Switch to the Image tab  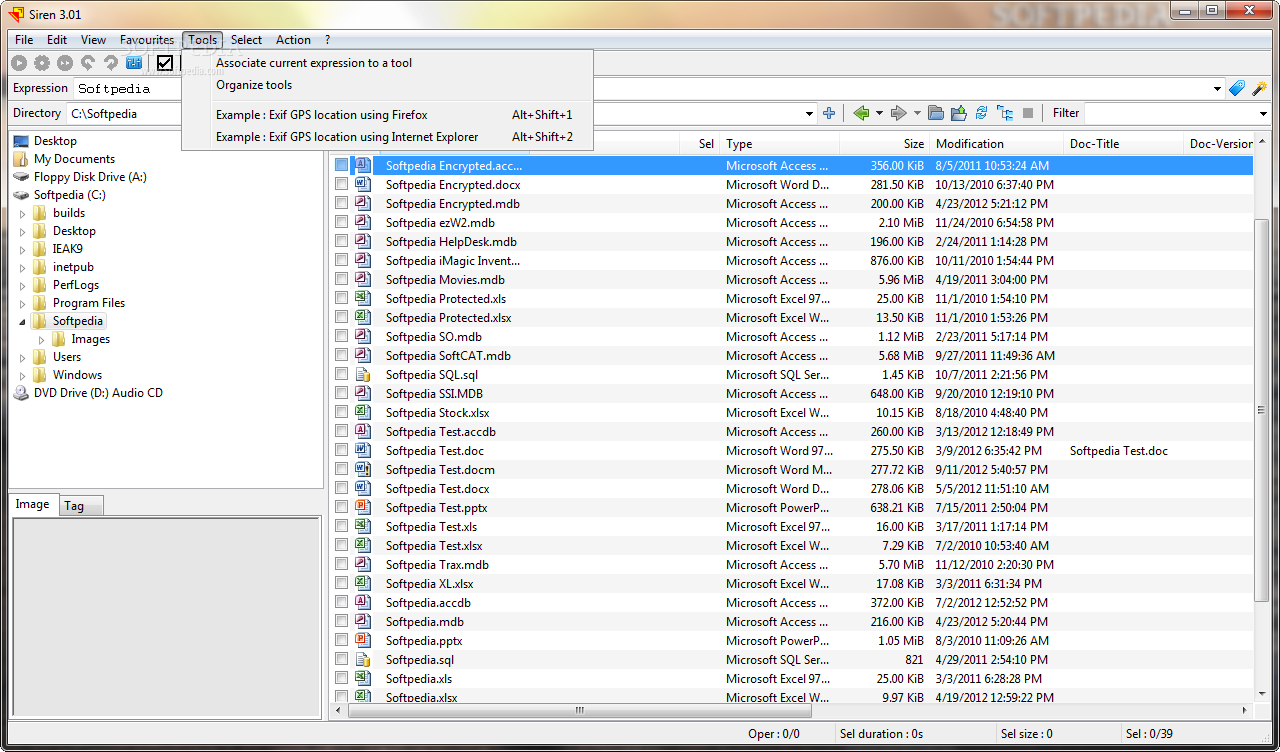(x=32, y=504)
